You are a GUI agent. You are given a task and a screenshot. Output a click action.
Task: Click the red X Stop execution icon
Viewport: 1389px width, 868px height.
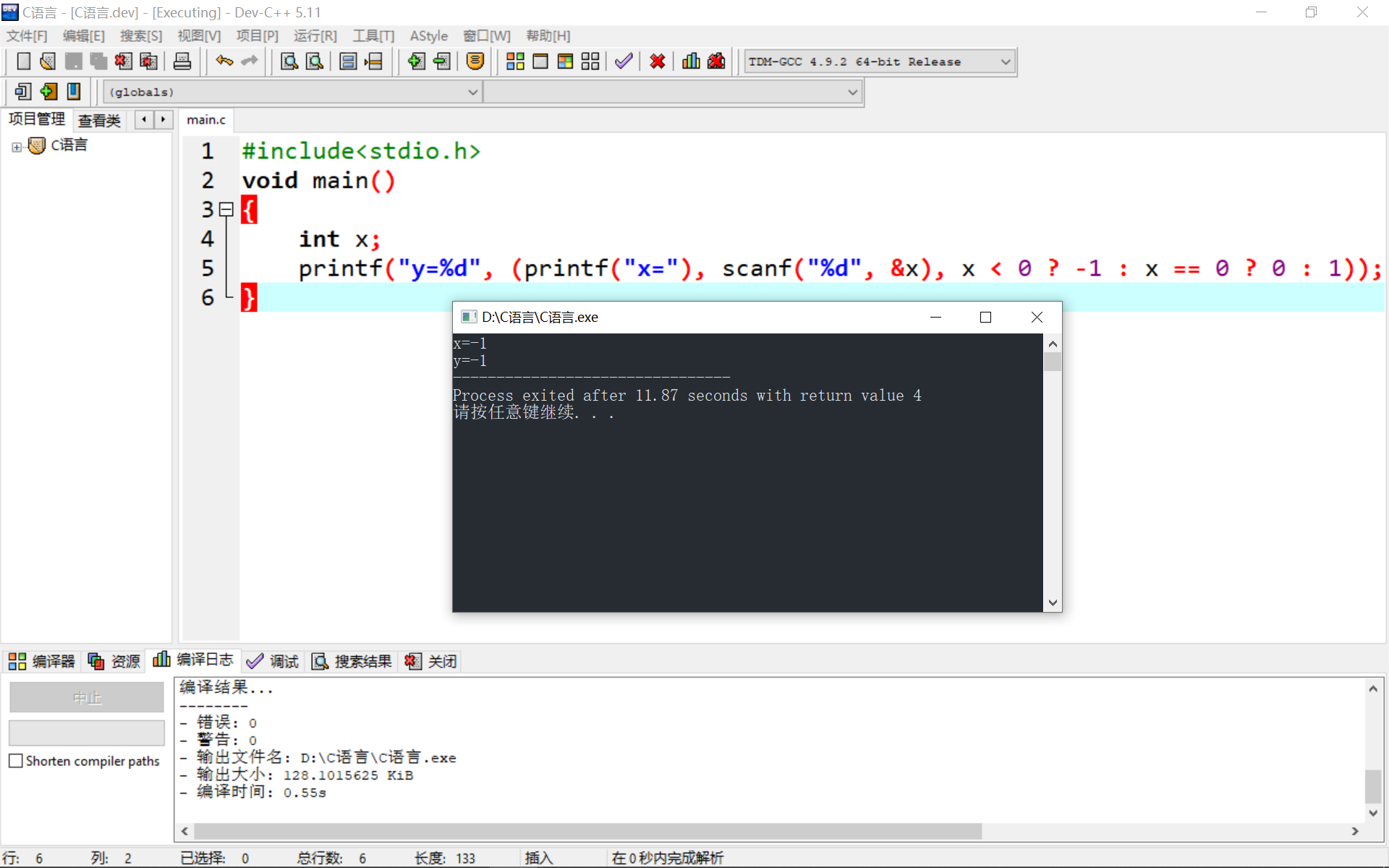[x=657, y=61]
